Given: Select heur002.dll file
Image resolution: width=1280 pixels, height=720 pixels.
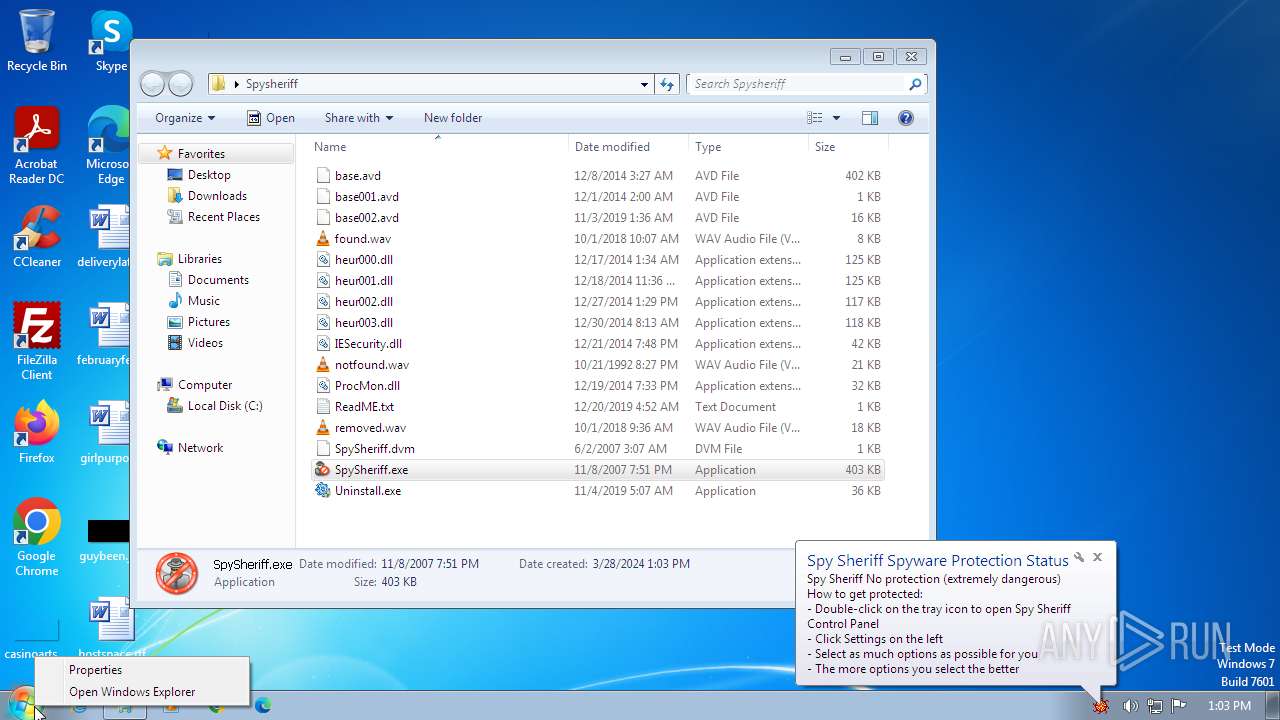Looking at the screenshot, I should (x=597, y=302).
